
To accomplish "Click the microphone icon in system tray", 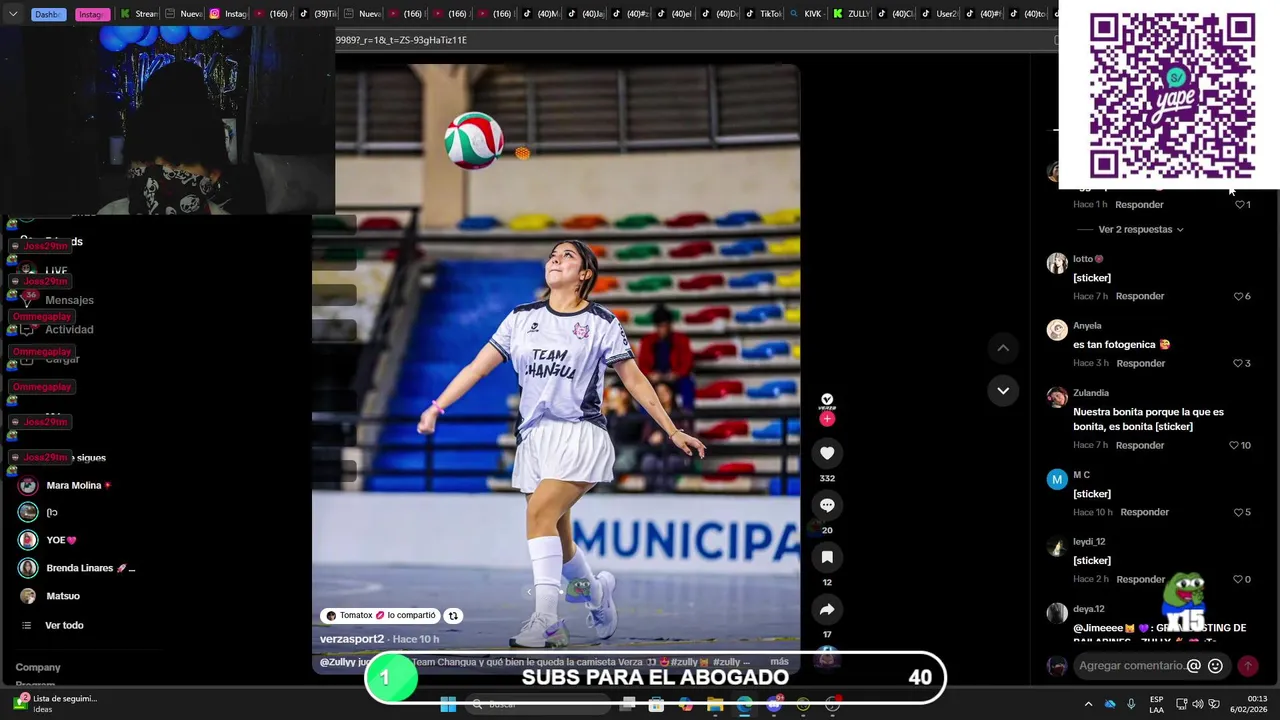I will pos(1131,704).
